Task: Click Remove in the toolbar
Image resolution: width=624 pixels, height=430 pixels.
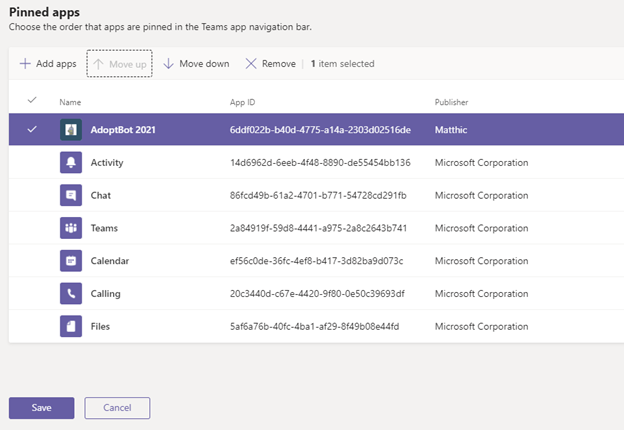Action: [271, 64]
